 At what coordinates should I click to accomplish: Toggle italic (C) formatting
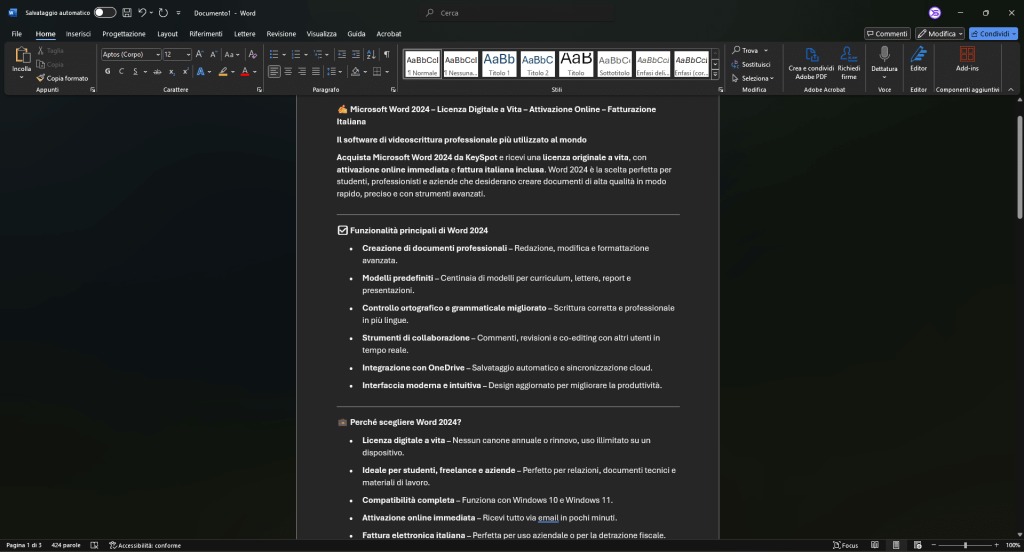click(121, 71)
